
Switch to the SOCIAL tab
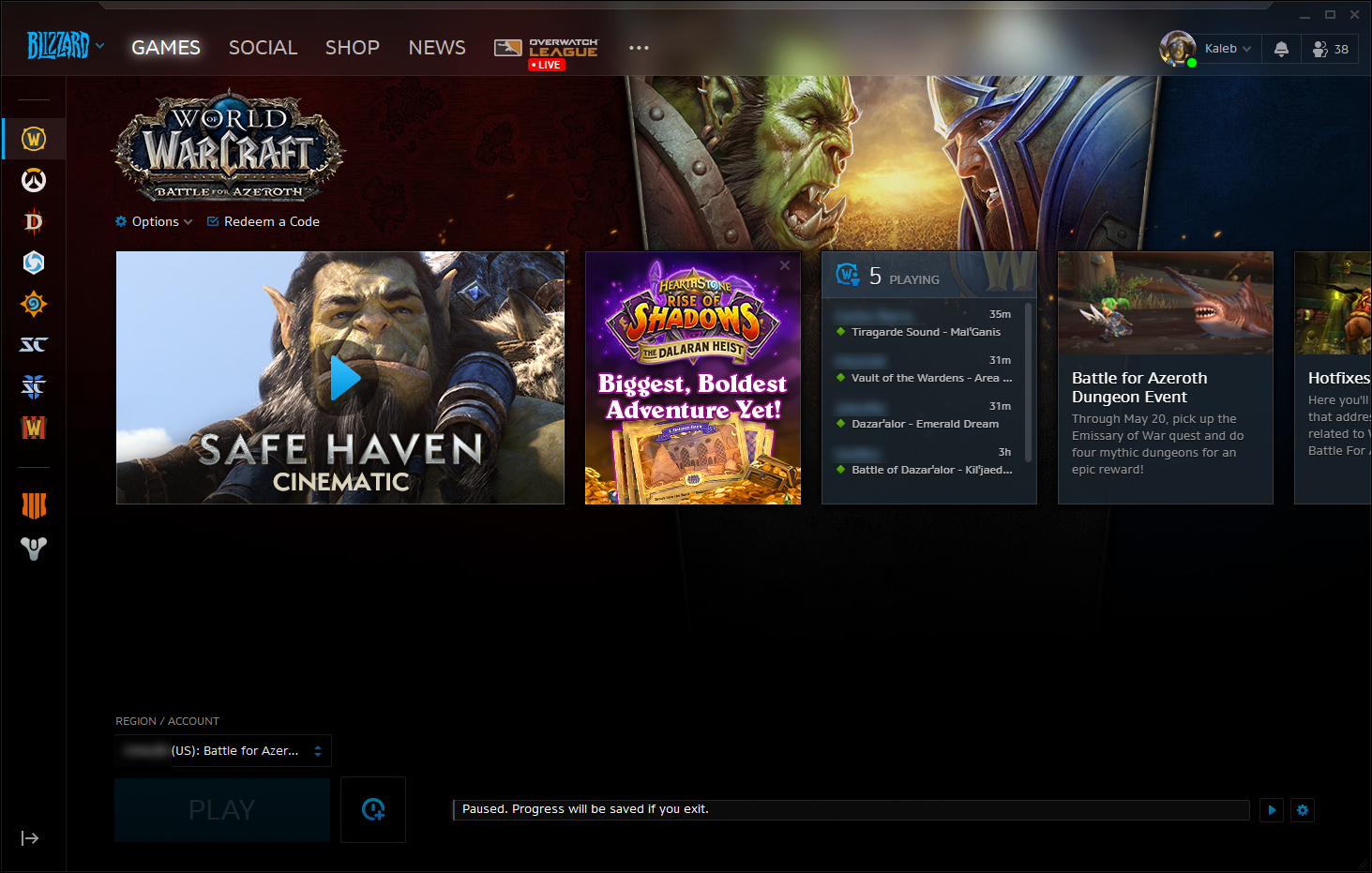click(263, 48)
